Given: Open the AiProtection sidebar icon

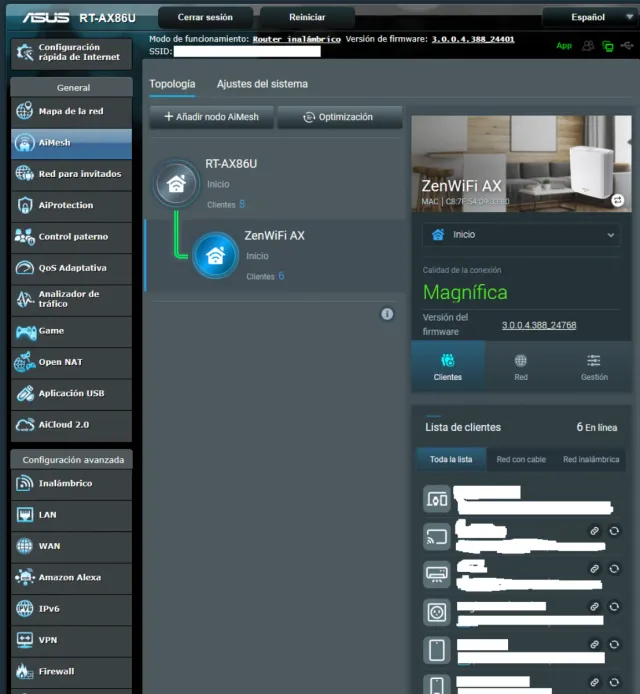Looking at the screenshot, I should coord(25,205).
